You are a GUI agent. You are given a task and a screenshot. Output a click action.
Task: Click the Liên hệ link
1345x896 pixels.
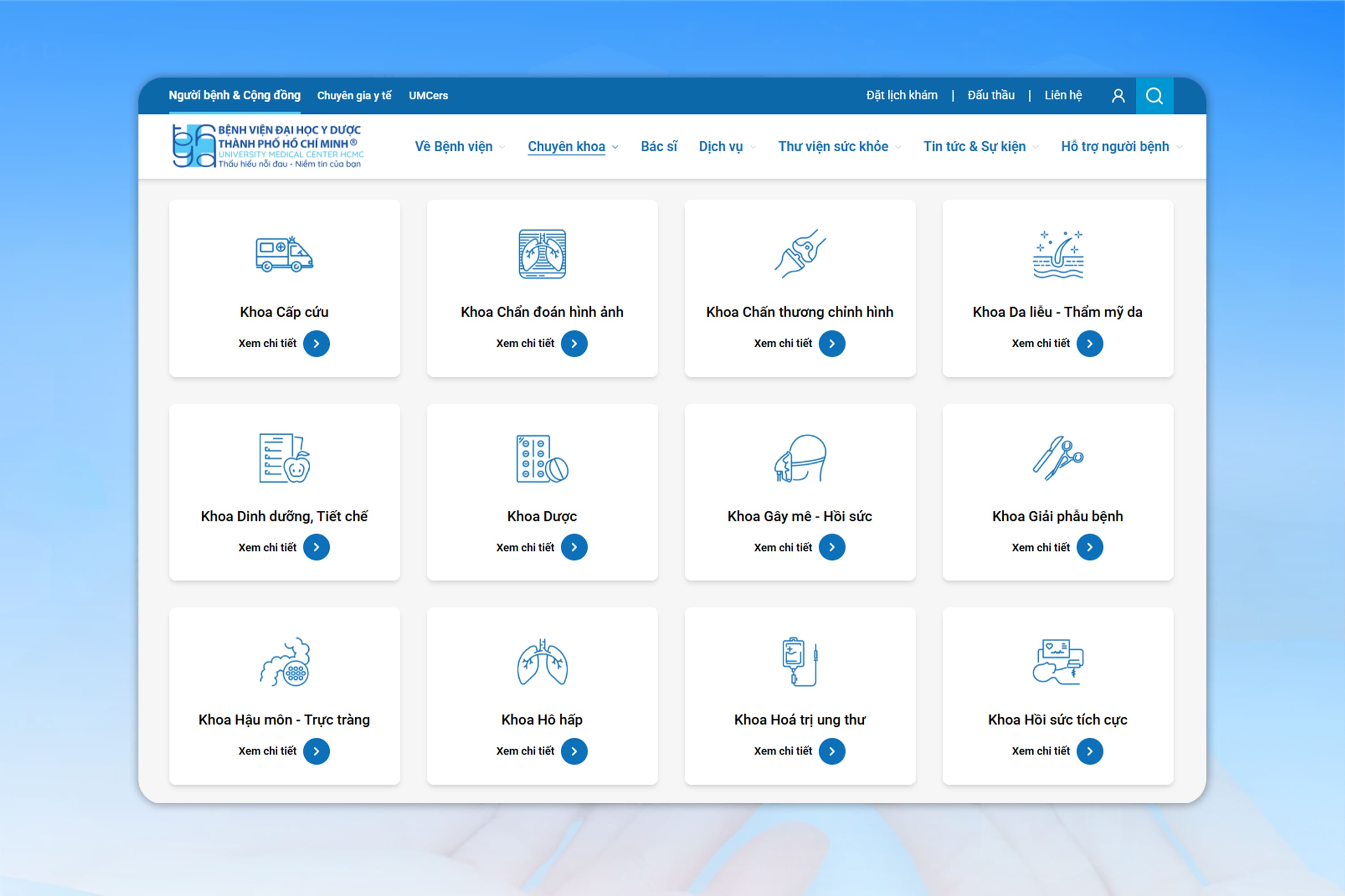[1063, 95]
